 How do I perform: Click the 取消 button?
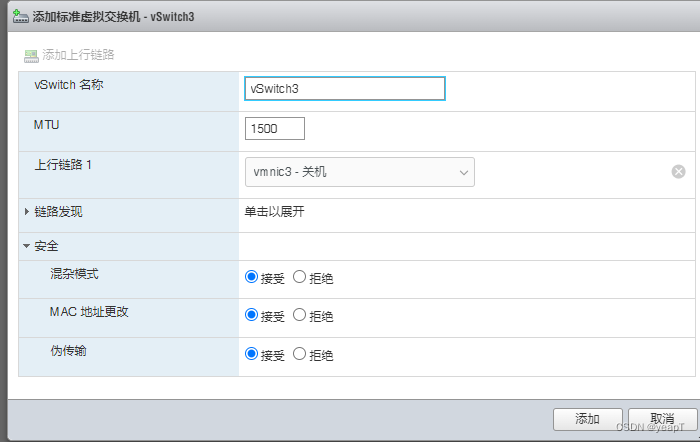[x=662, y=419]
